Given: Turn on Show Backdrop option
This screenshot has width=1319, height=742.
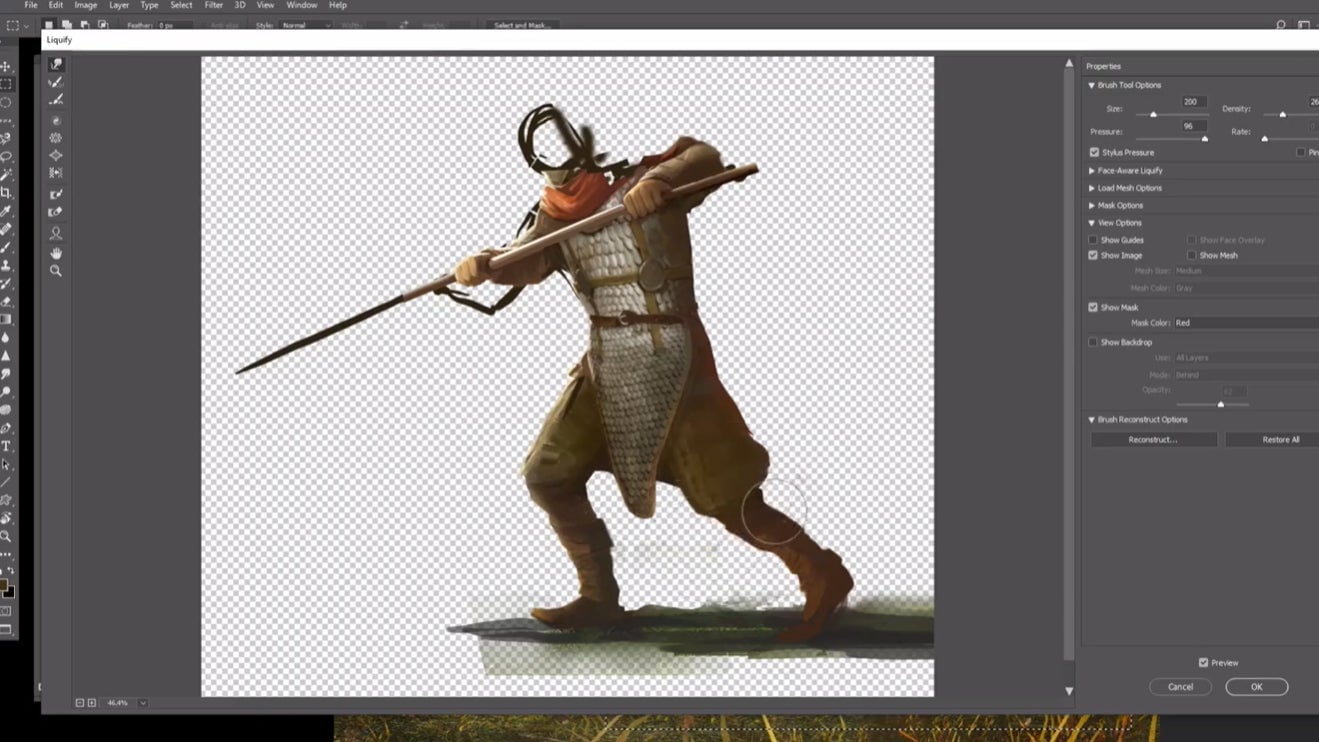Looking at the screenshot, I should pyautogui.click(x=1093, y=343).
